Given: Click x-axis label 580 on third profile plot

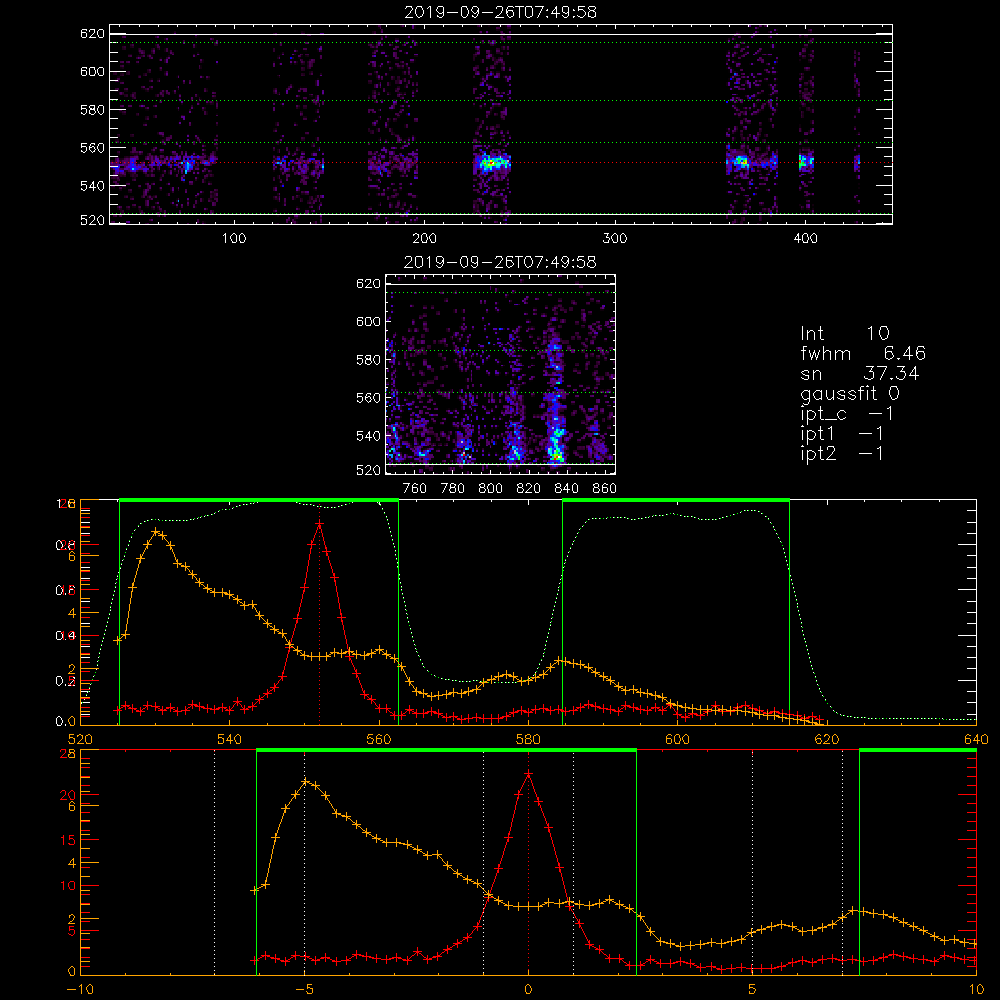Looking at the screenshot, I should coord(528,739).
